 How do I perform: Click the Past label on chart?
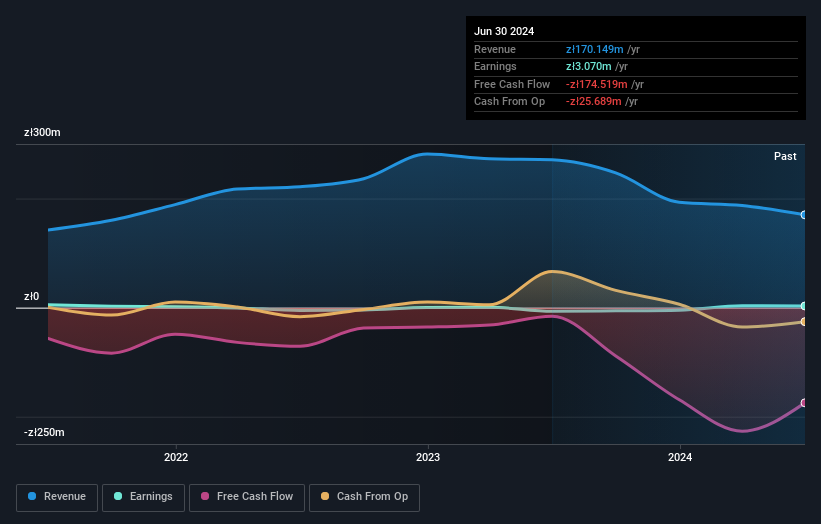point(785,156)
